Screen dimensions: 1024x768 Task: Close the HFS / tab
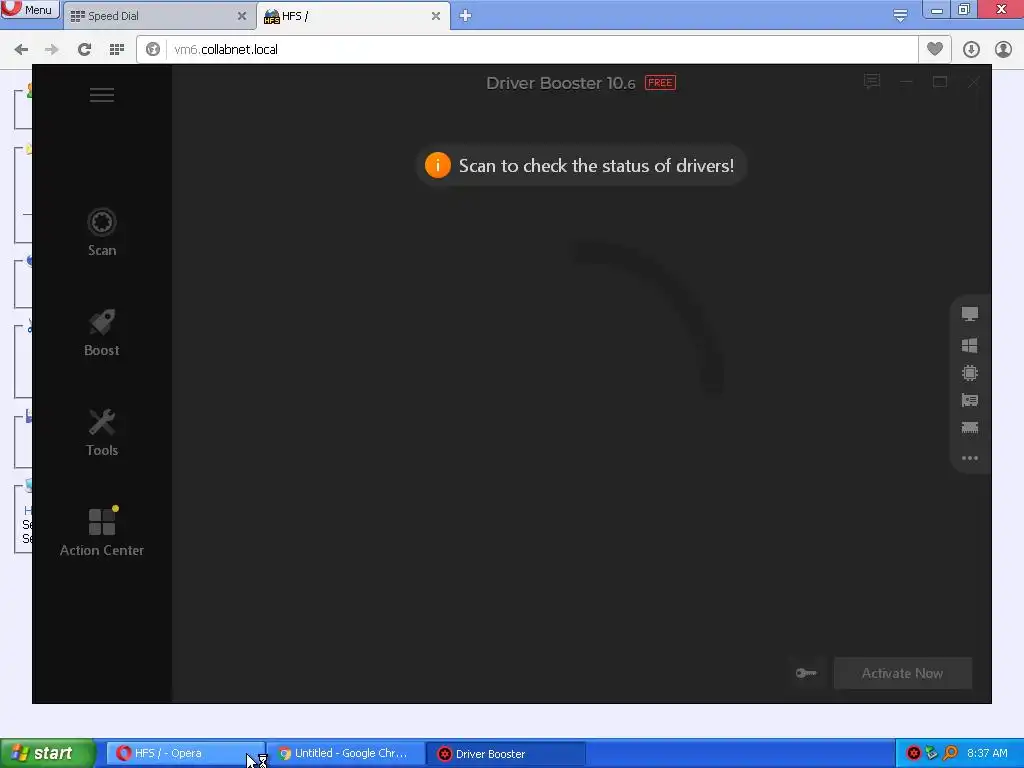436,16
